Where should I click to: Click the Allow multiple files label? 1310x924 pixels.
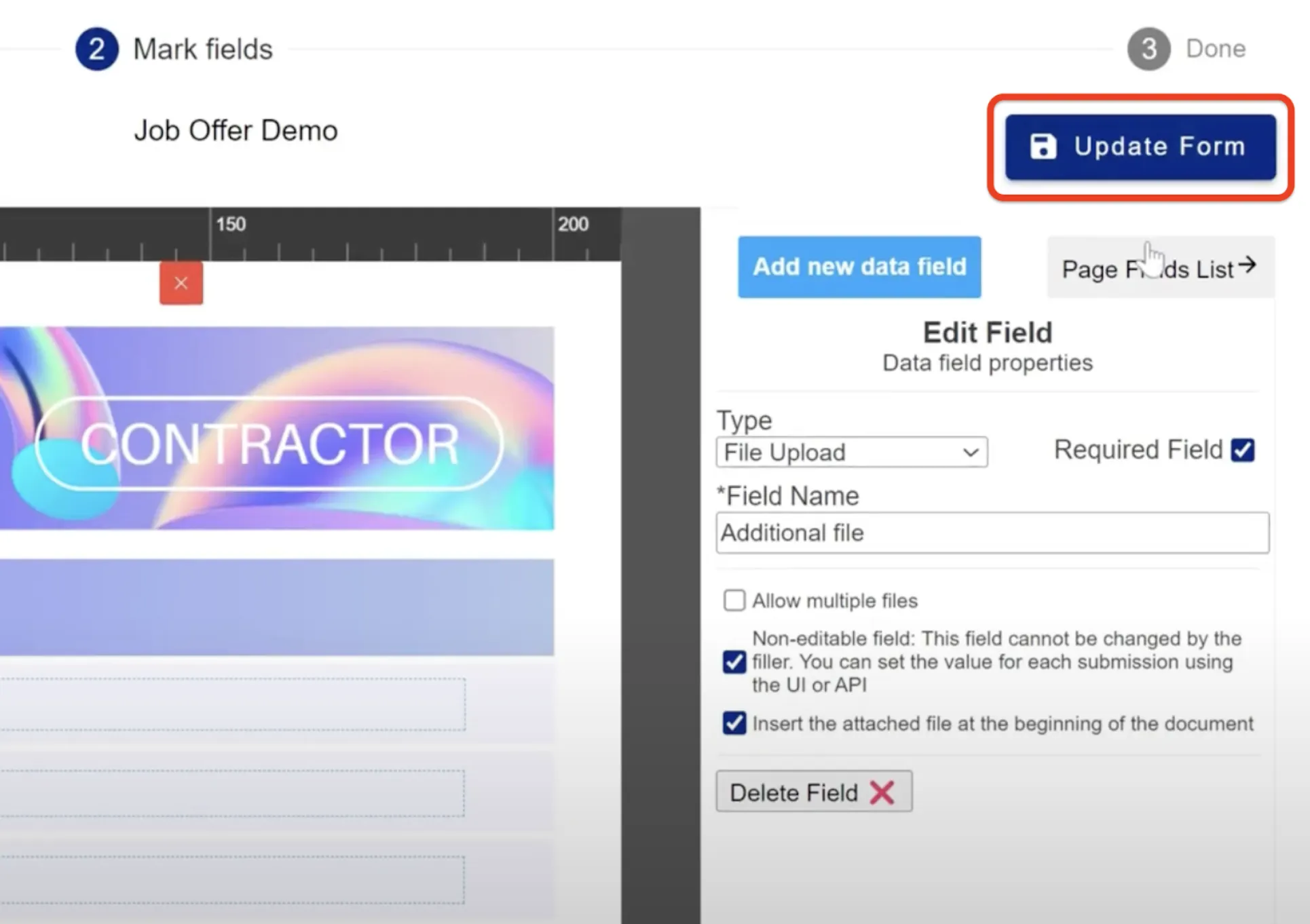pyautogui.click(x=834, y=601)
